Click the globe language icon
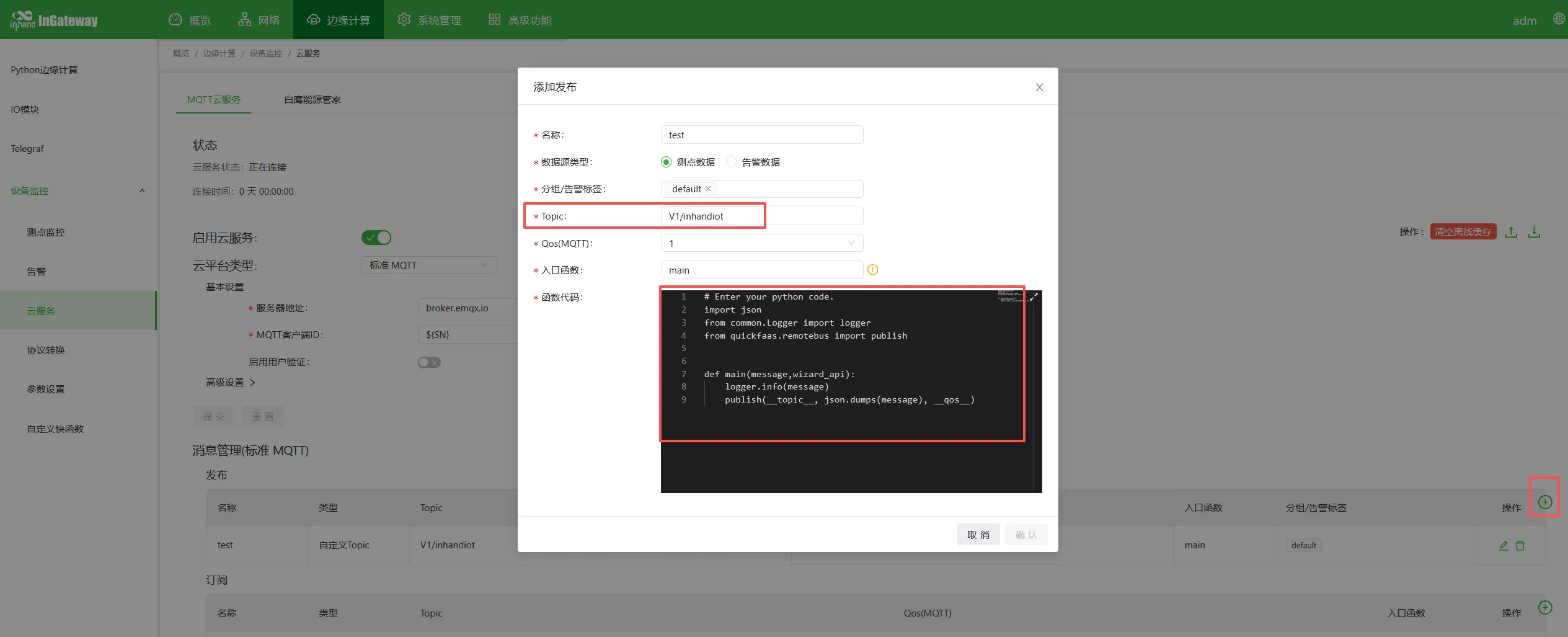This screenshot has height=637, width=1568. [x=1559, y=19]
